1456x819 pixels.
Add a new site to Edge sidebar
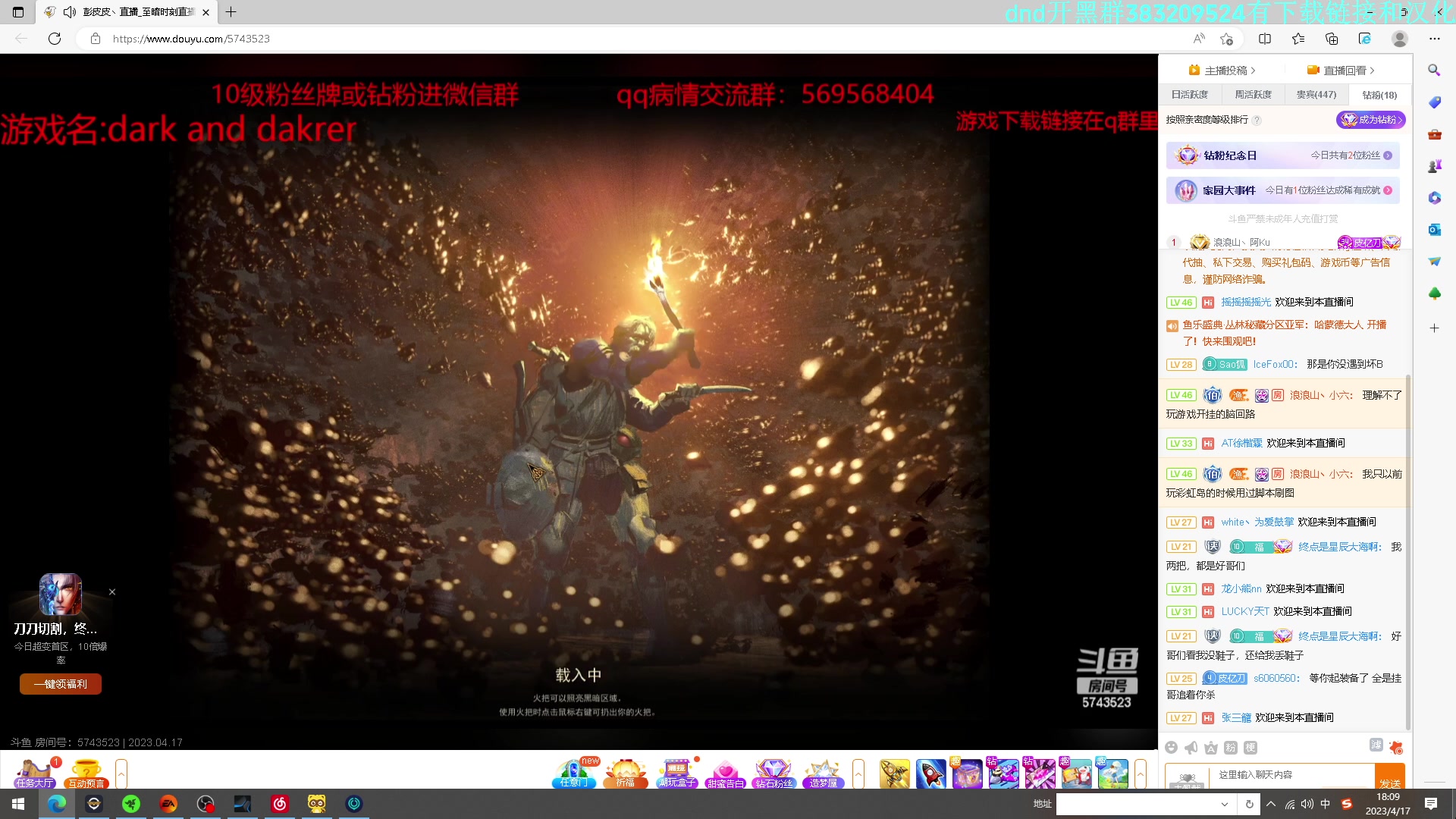coord(1434,328)
